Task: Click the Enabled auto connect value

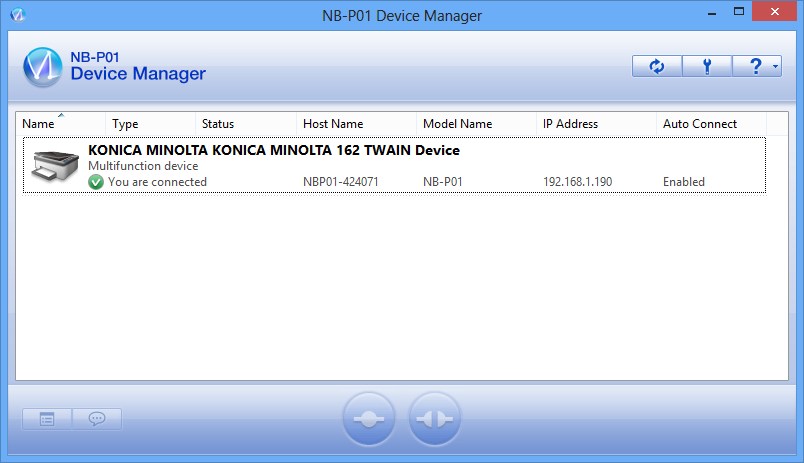Action: (x=684, y=182)
